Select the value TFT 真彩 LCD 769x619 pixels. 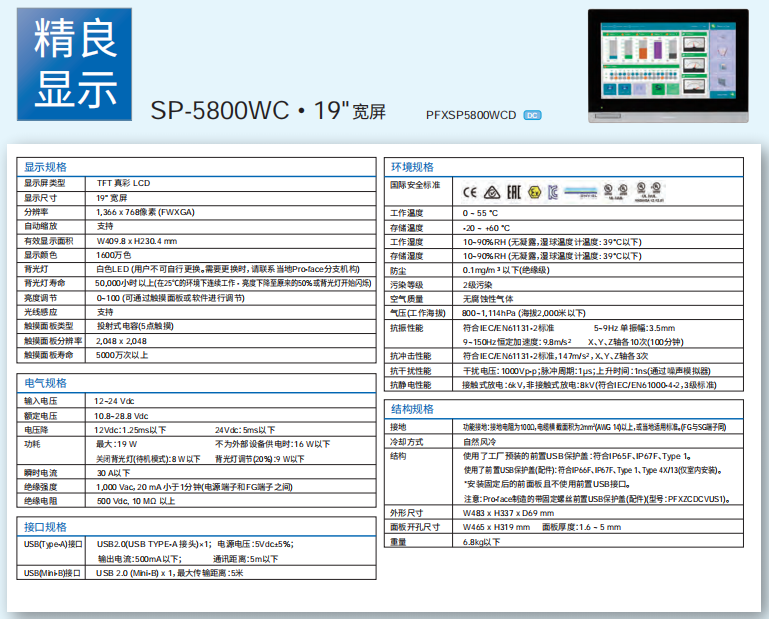pos(124,183)
